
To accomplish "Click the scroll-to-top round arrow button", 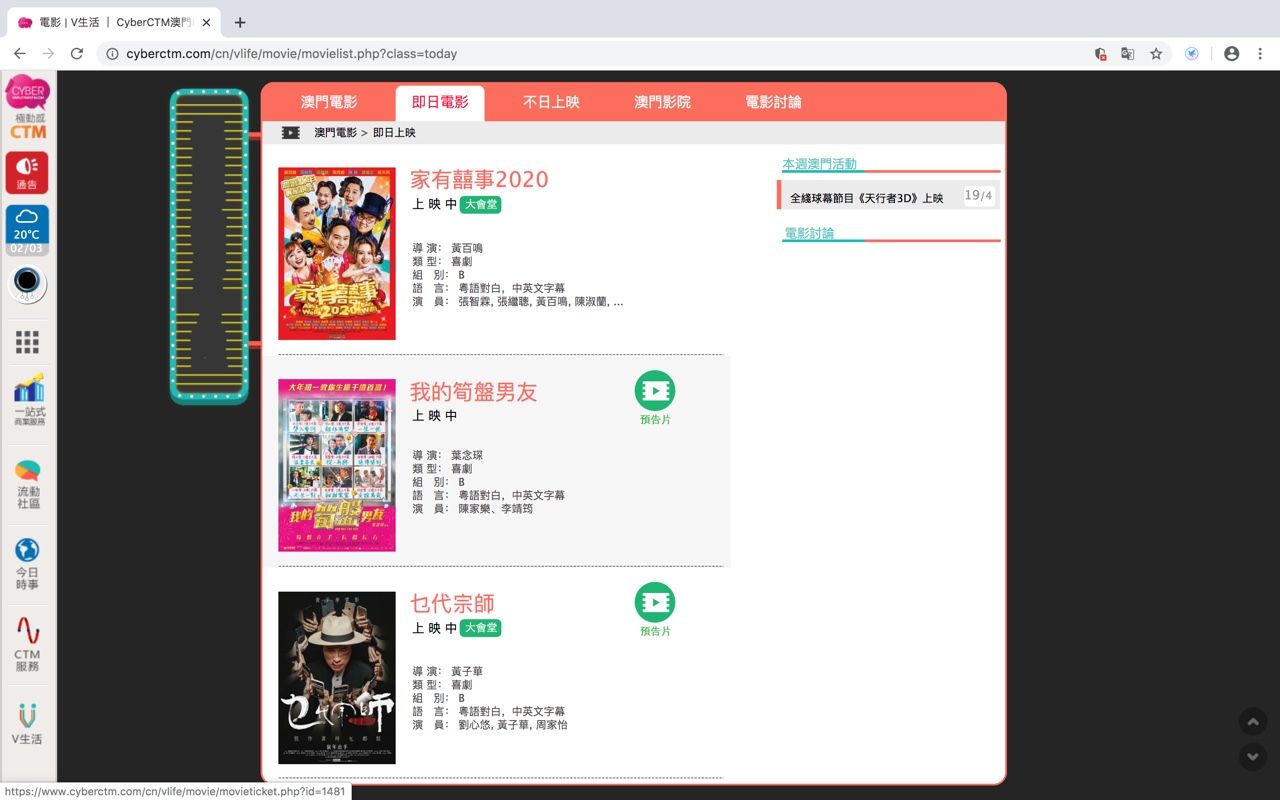I will [x=1253, y=721].
